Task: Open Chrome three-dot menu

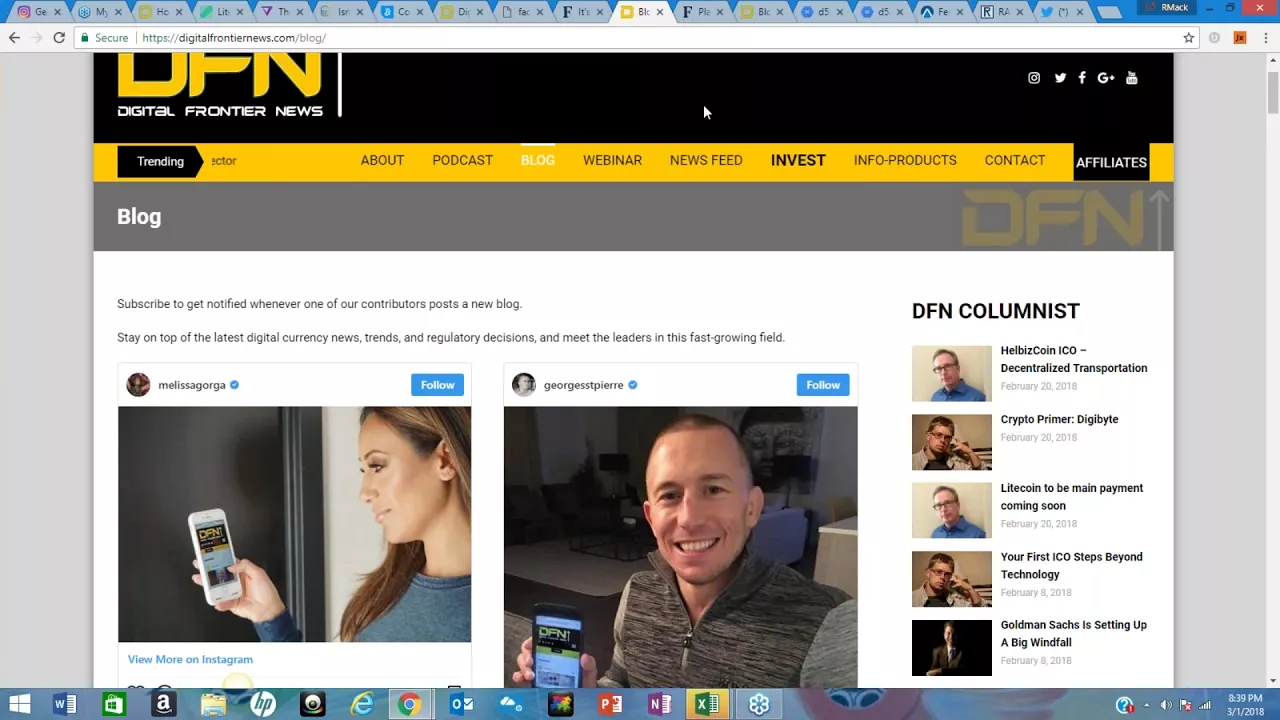Action: coord(1265,38)
